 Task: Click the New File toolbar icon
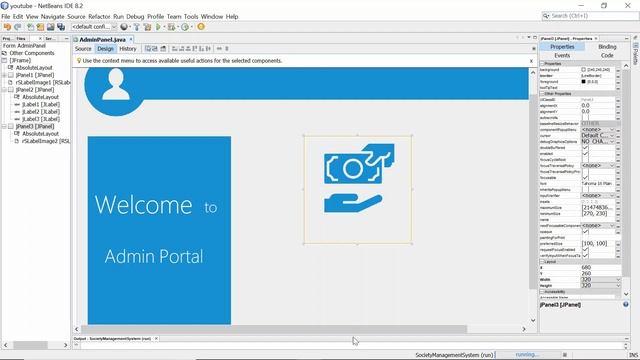point(31,27)
